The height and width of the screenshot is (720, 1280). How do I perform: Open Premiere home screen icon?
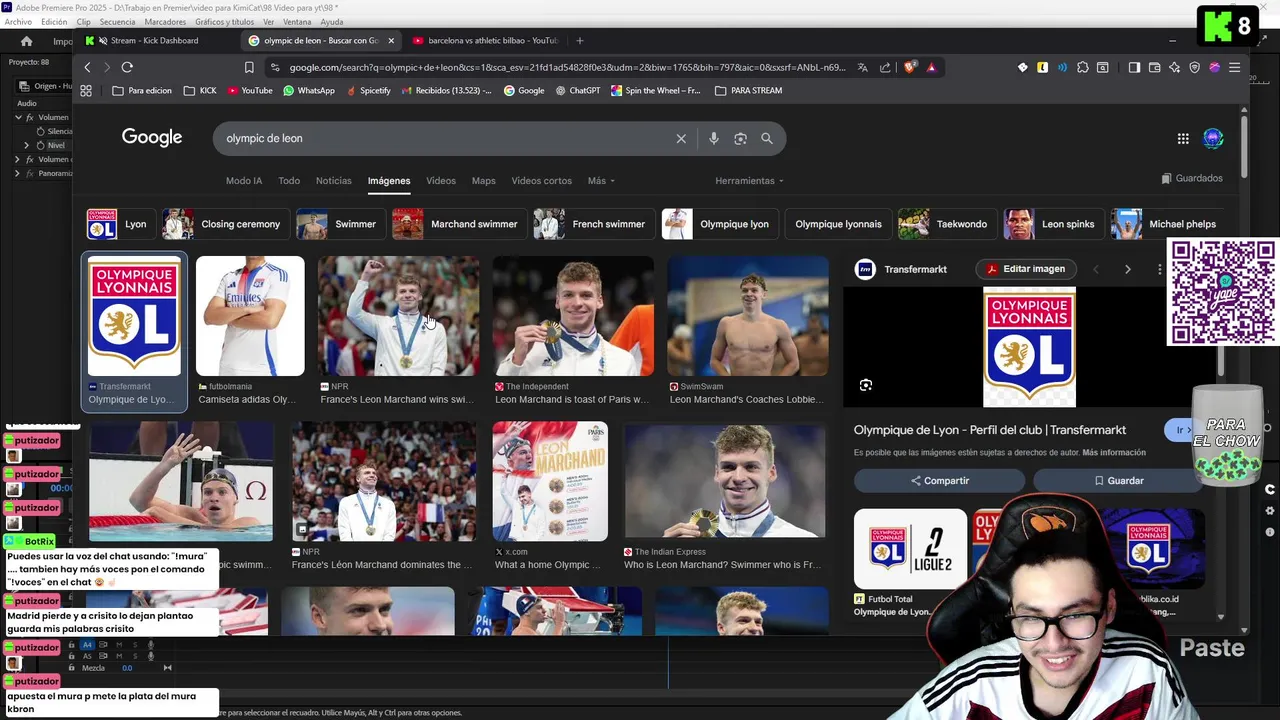click(x=26, y=41)
